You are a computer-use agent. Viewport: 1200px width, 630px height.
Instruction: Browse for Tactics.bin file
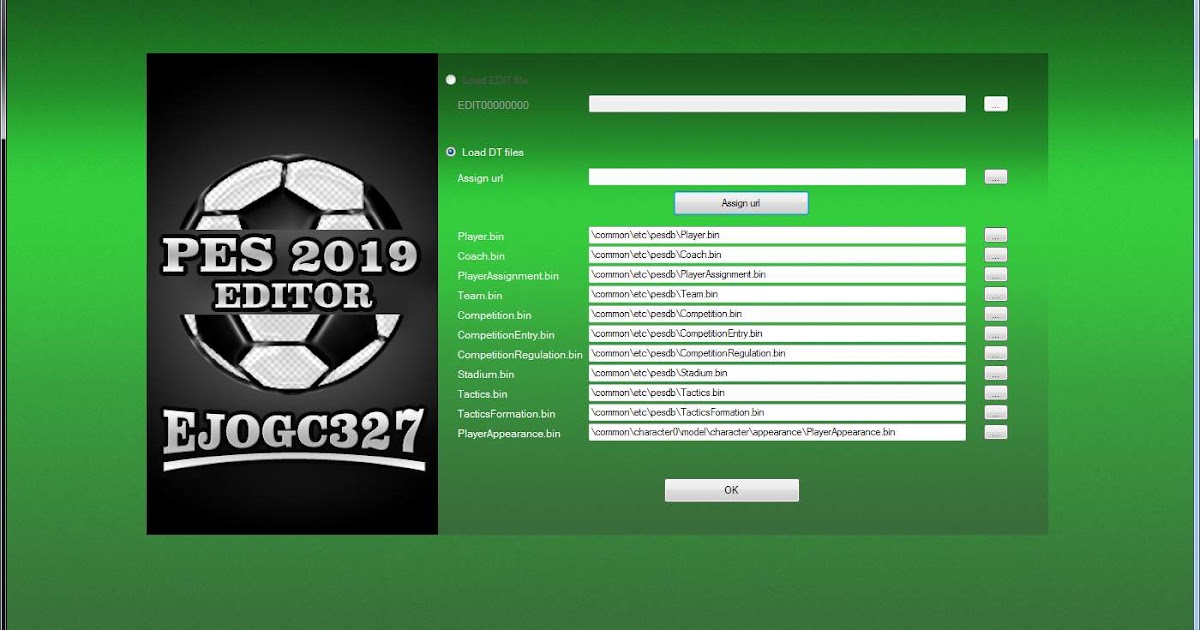(996, 393)
